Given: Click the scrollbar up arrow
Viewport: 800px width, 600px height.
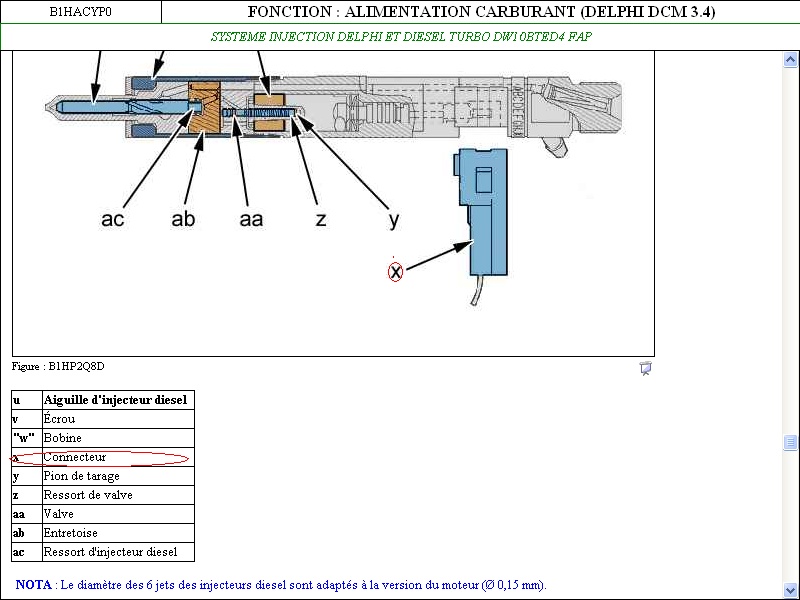Looking at the screenshot, I should click(x=790, y=60).
